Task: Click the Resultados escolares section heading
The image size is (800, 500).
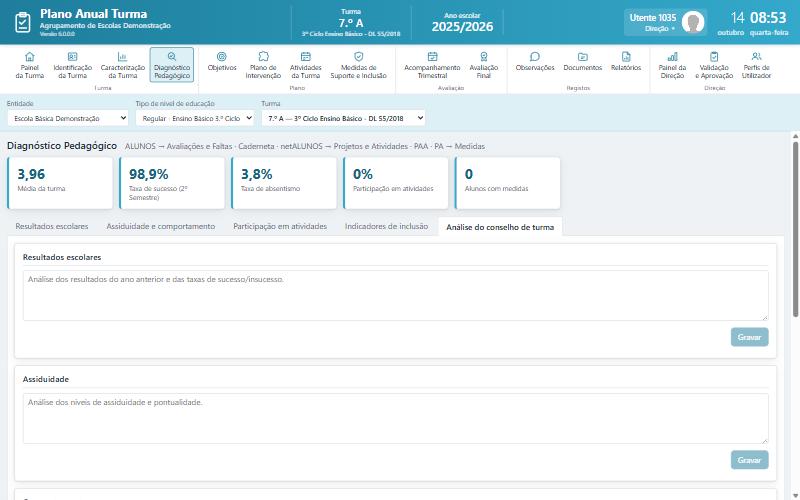Action: point(62,257)
